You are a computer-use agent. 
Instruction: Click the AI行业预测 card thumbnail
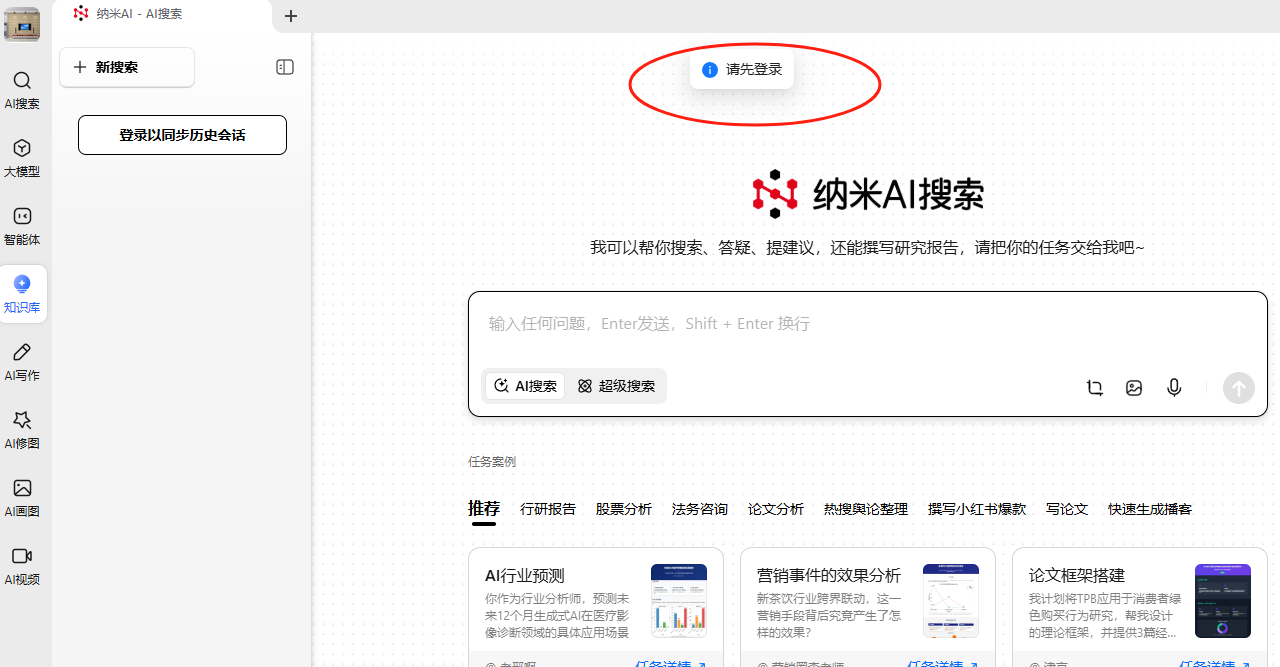click(x=679, y=601)
